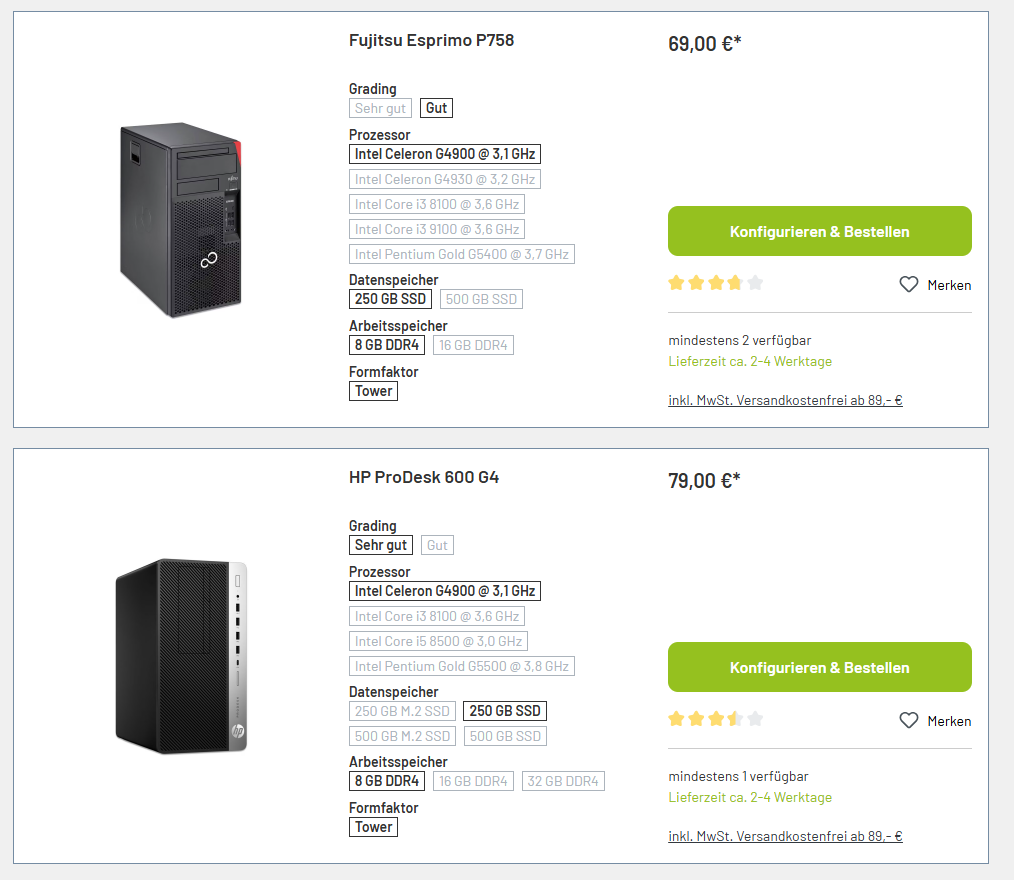
Task: Select 'Sehr gut' grading for the Fujitsu Esprimo
Action: click(x=380, y=108)
